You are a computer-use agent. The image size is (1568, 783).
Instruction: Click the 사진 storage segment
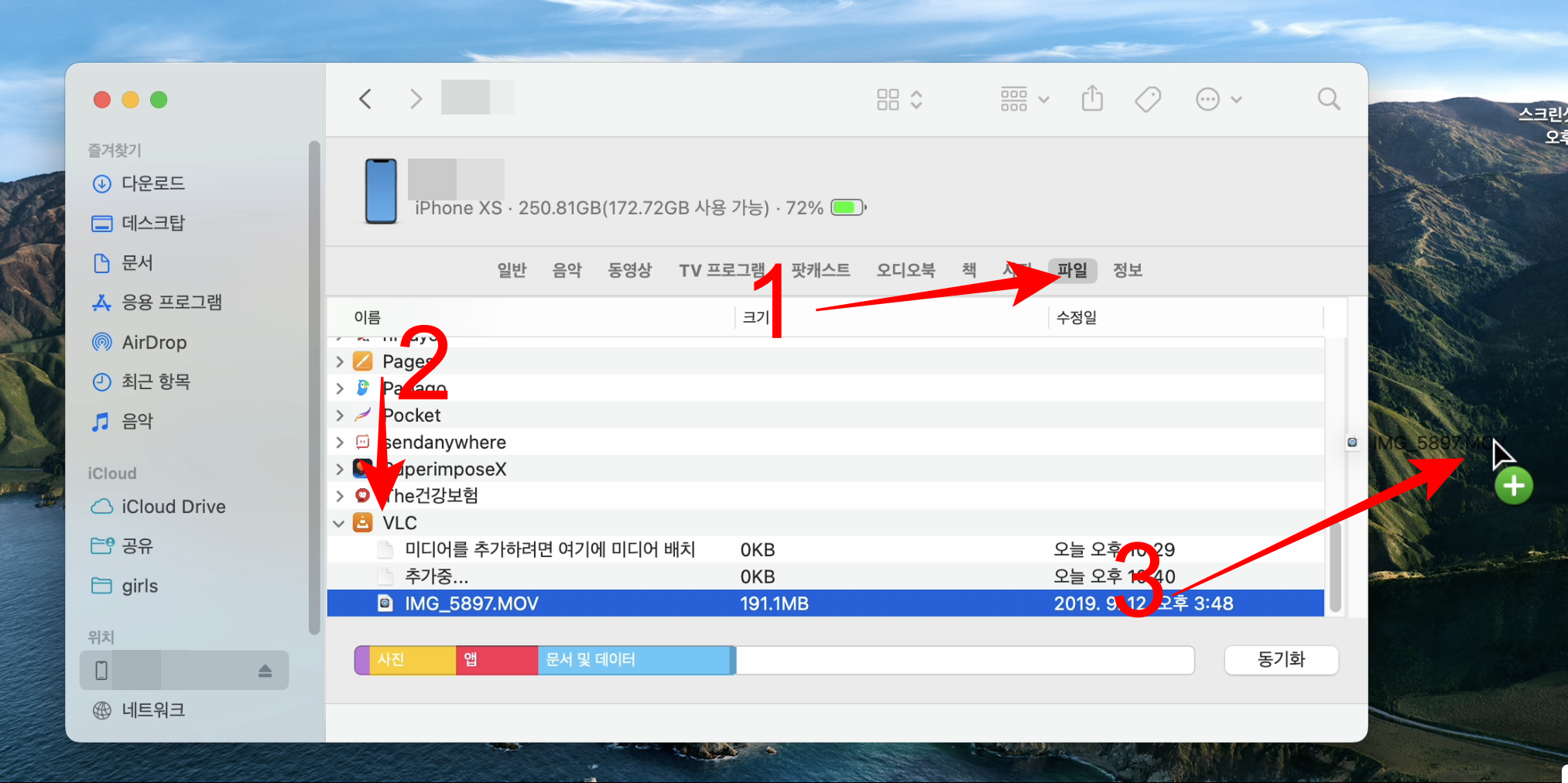(413, 660)
